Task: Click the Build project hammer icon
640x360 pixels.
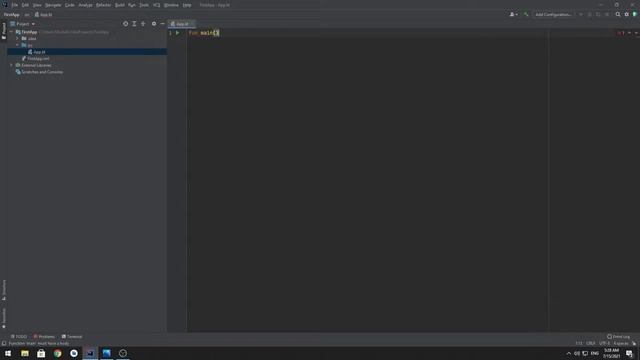Action: (526, 15)
